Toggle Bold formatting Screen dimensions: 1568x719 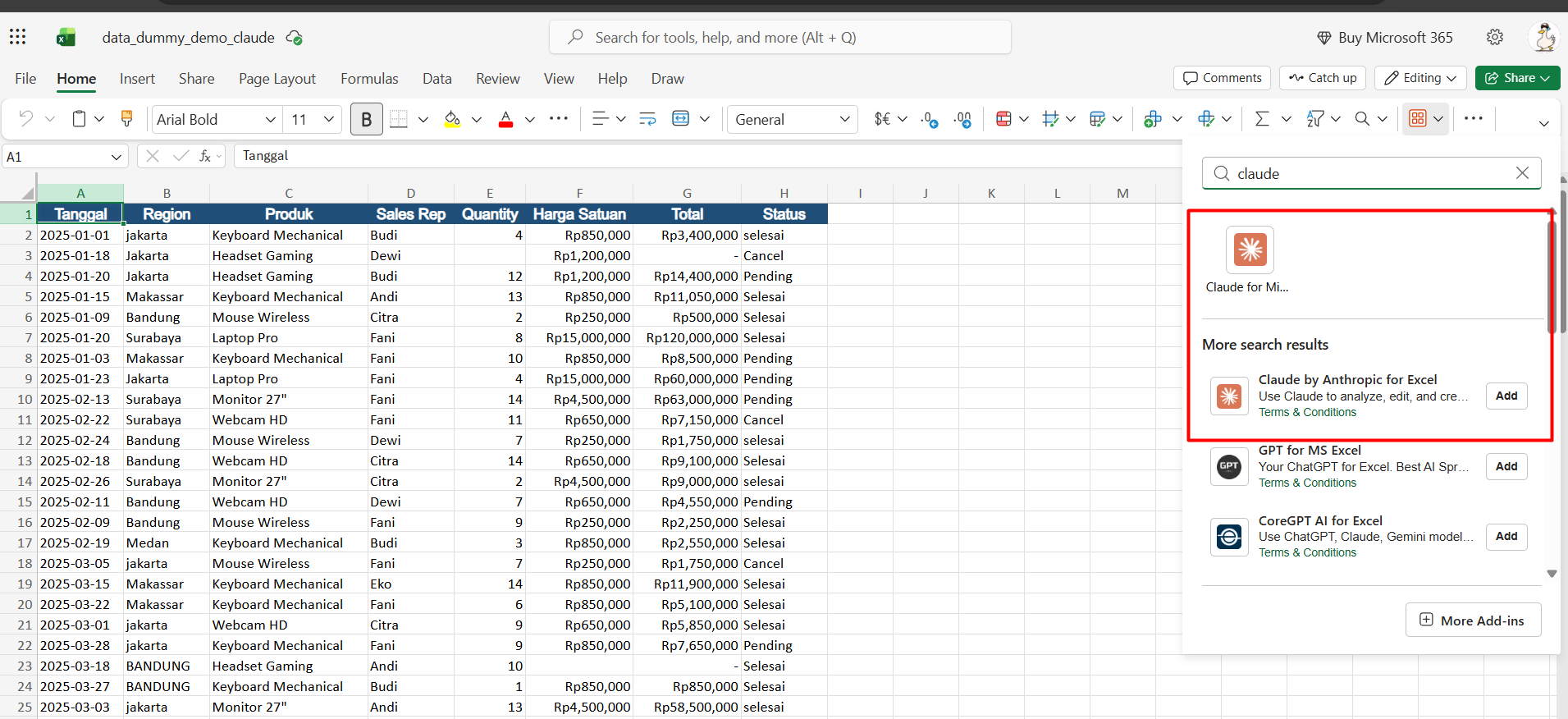pos(366,120)
